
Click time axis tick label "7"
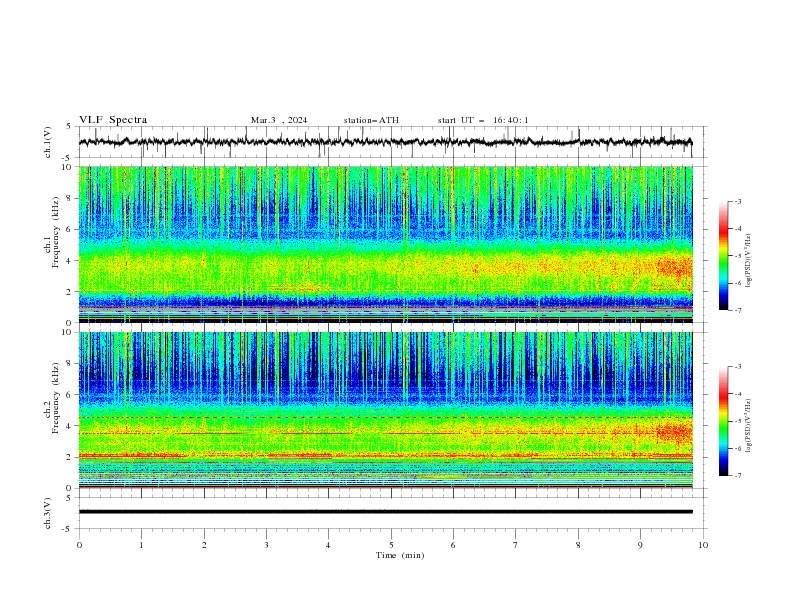coord(516,545)
